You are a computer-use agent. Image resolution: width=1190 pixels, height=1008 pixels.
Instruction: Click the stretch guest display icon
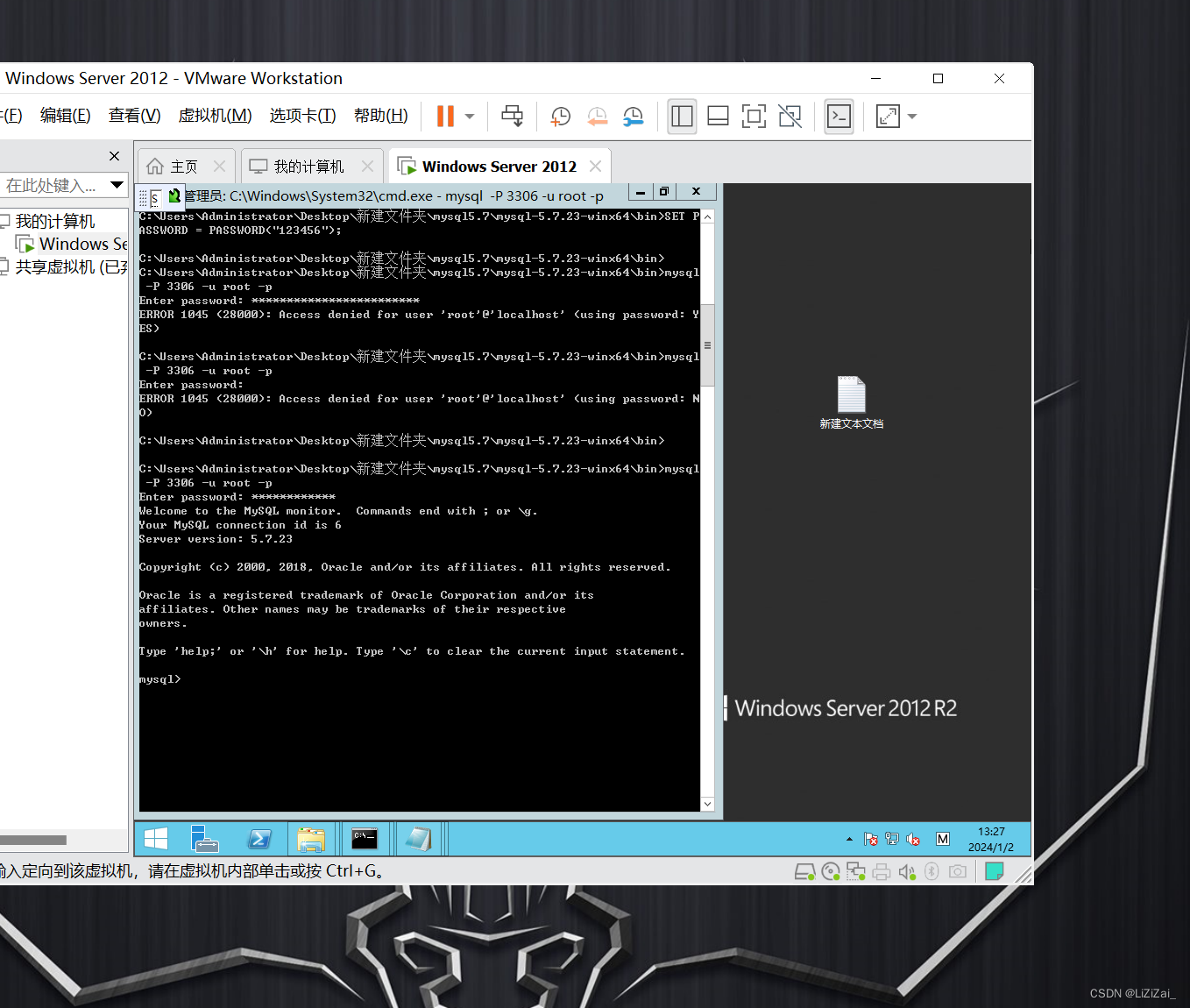(x=888, y=116)
